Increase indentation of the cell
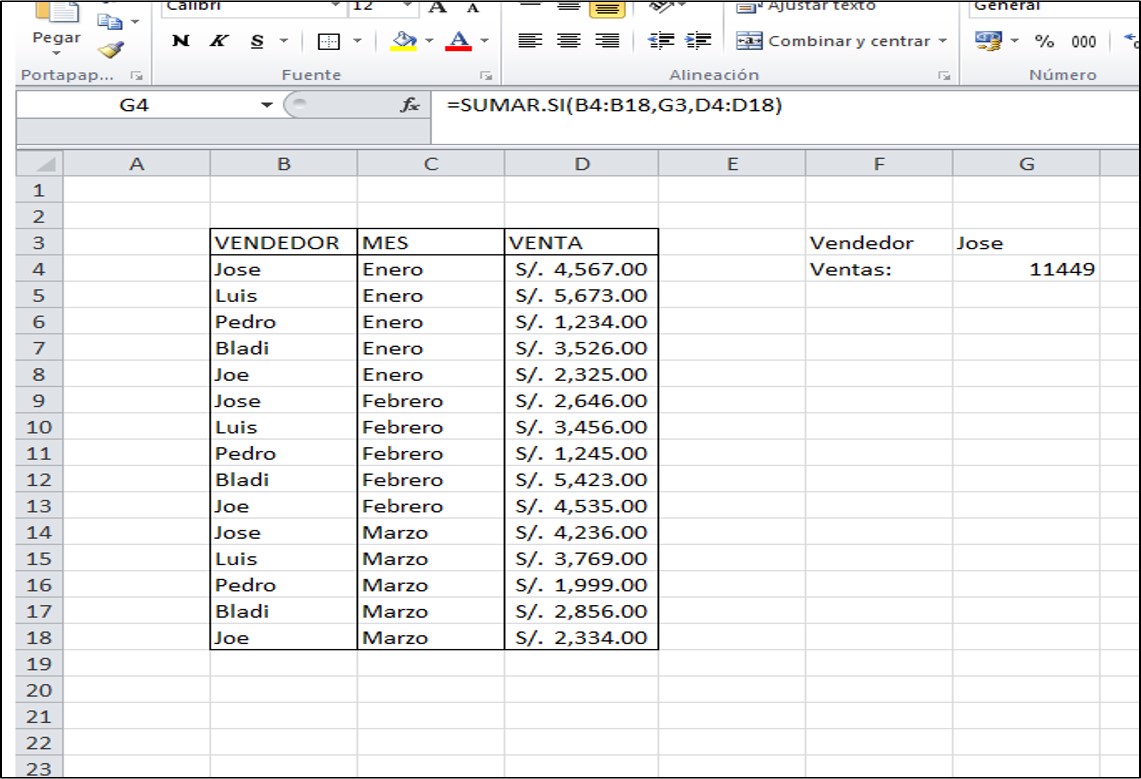The height and width of the screenshot is (779, 1141). click(700, 40)
